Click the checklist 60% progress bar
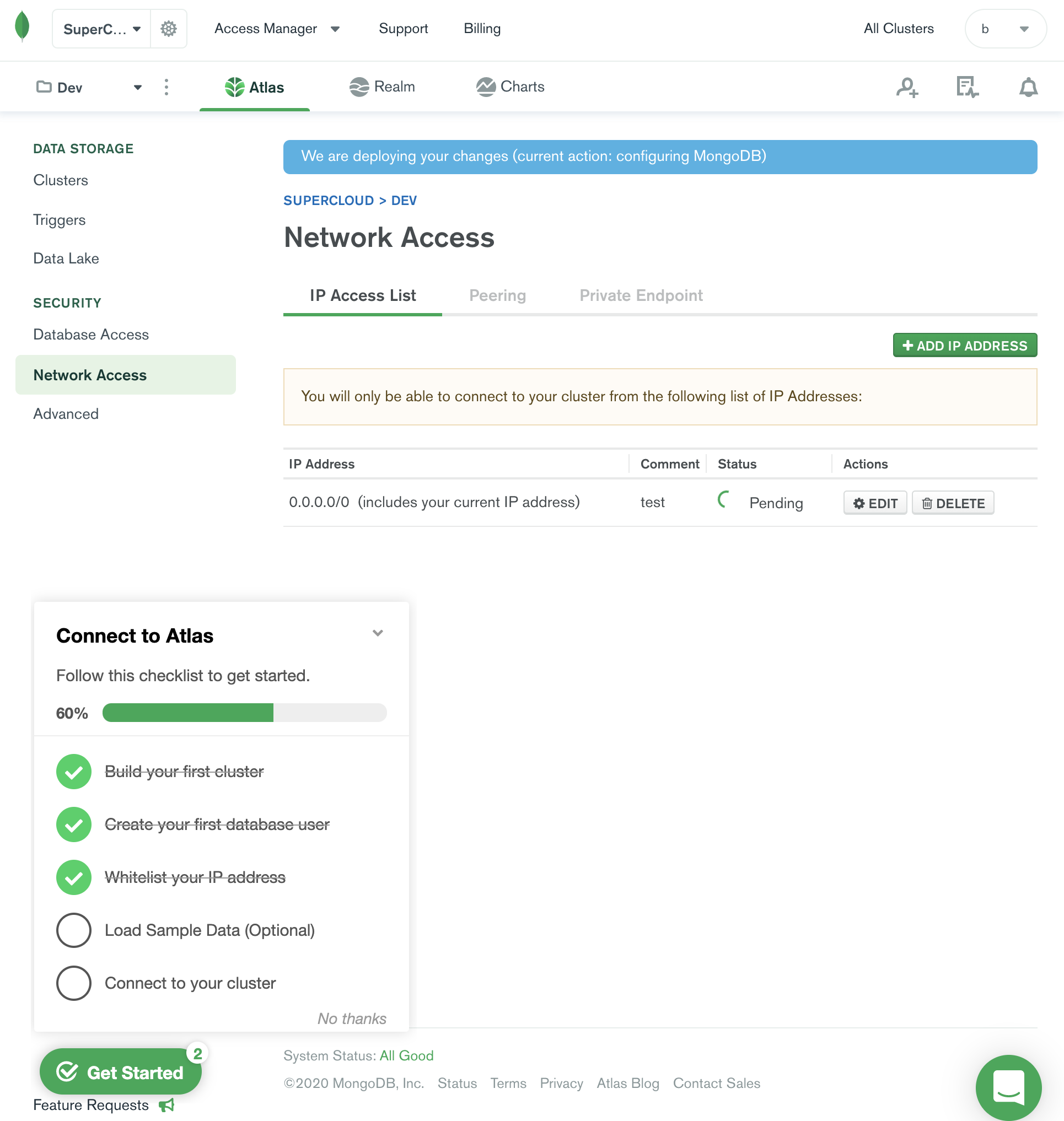This screenshot has width=1064, height=1121. [x=244, y=713]
